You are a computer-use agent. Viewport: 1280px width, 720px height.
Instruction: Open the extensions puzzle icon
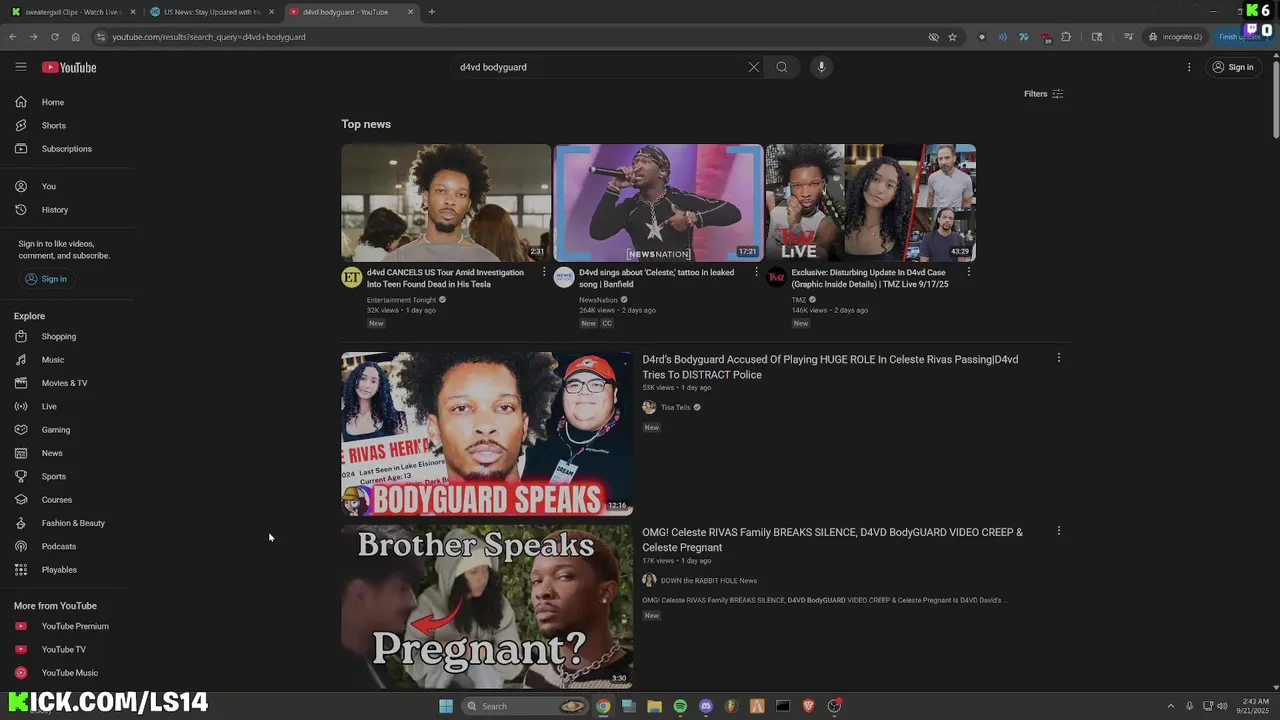[x=1066, y=37]
